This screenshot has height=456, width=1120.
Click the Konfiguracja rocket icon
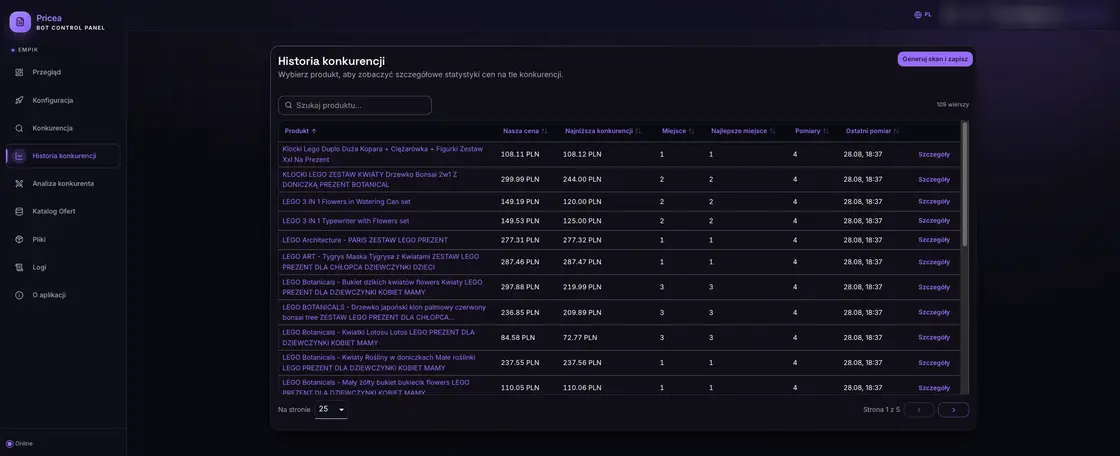pyautogui.click(x=19, y=100)
